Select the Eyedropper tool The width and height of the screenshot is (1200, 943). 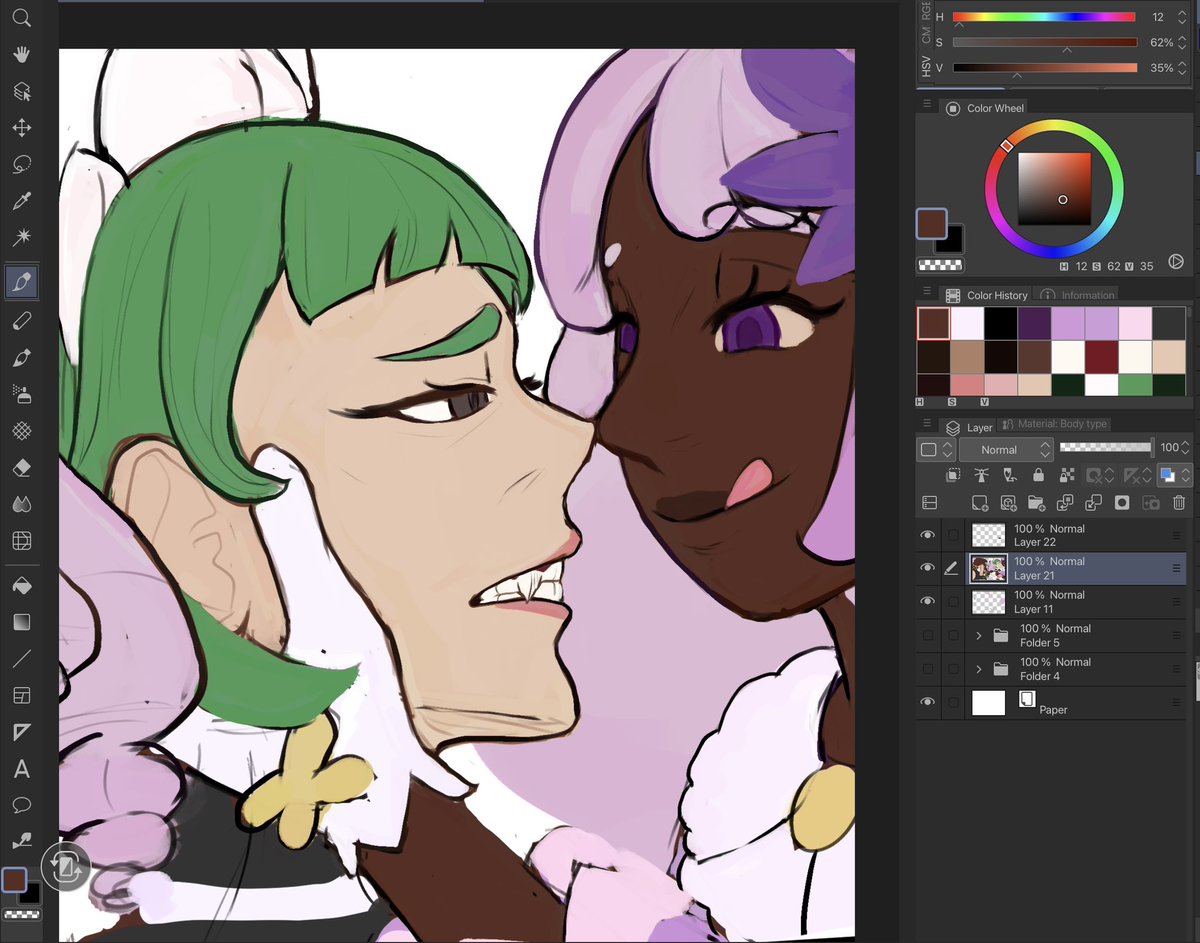point(21,201)
